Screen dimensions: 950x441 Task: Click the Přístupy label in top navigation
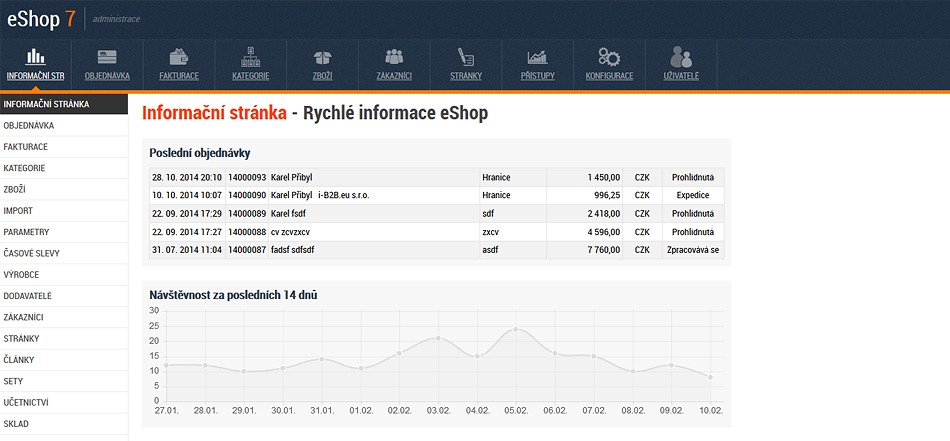(x=537, y=76)
